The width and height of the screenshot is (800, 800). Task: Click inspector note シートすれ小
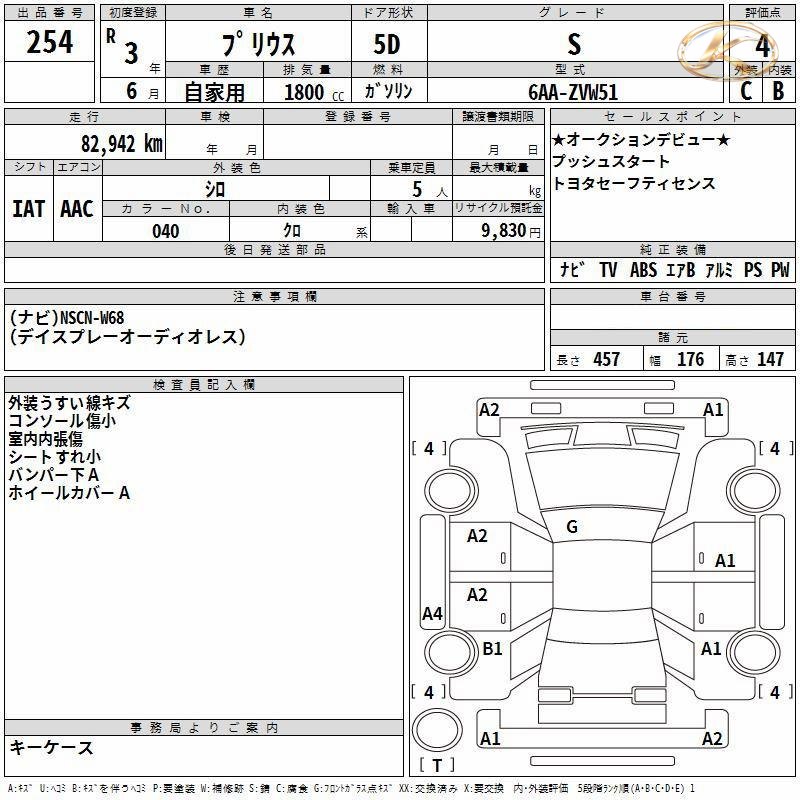tap(55, 457)
